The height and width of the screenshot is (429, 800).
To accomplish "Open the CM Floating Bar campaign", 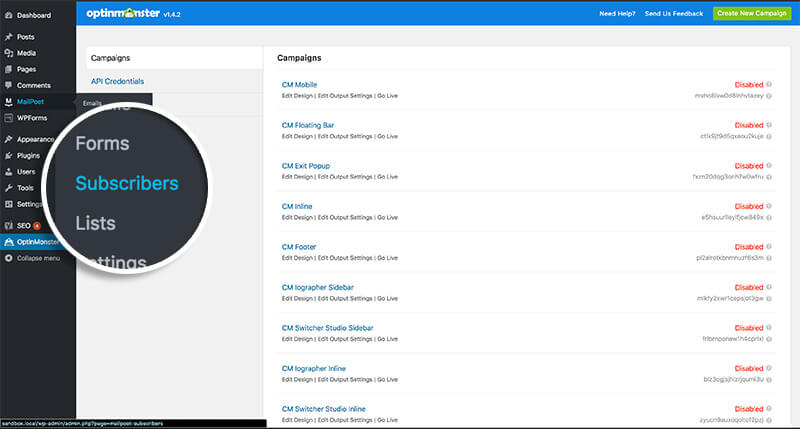I will pos(308,125).
